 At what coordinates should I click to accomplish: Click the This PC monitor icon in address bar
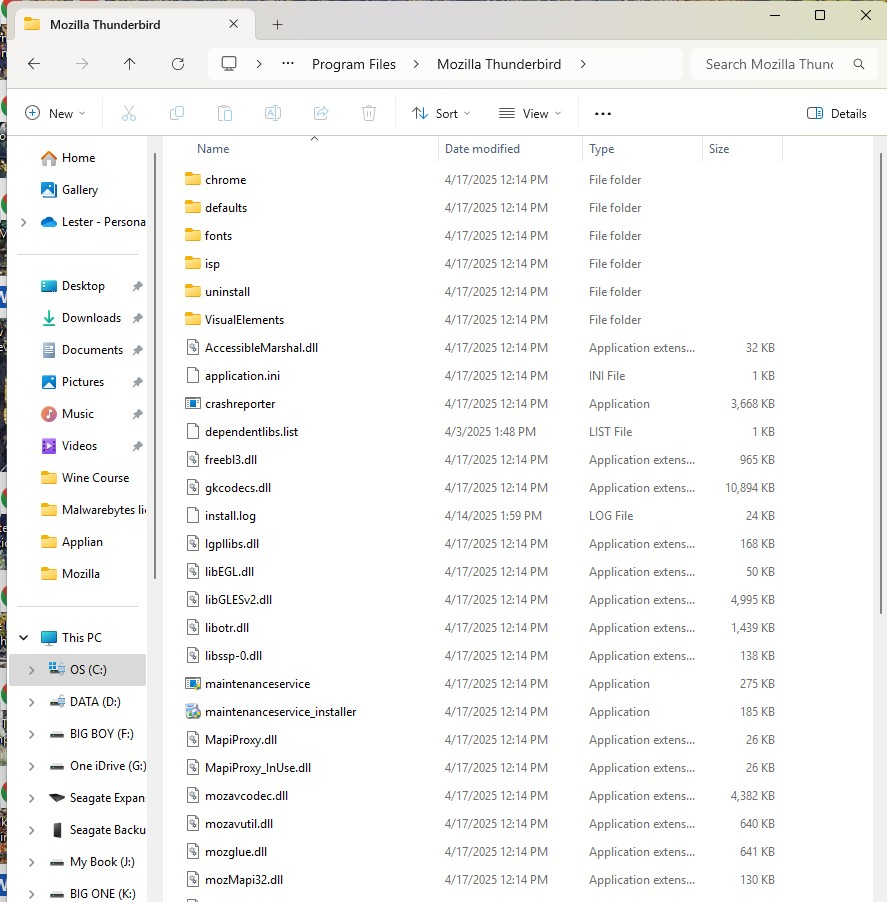pos(229,64)
